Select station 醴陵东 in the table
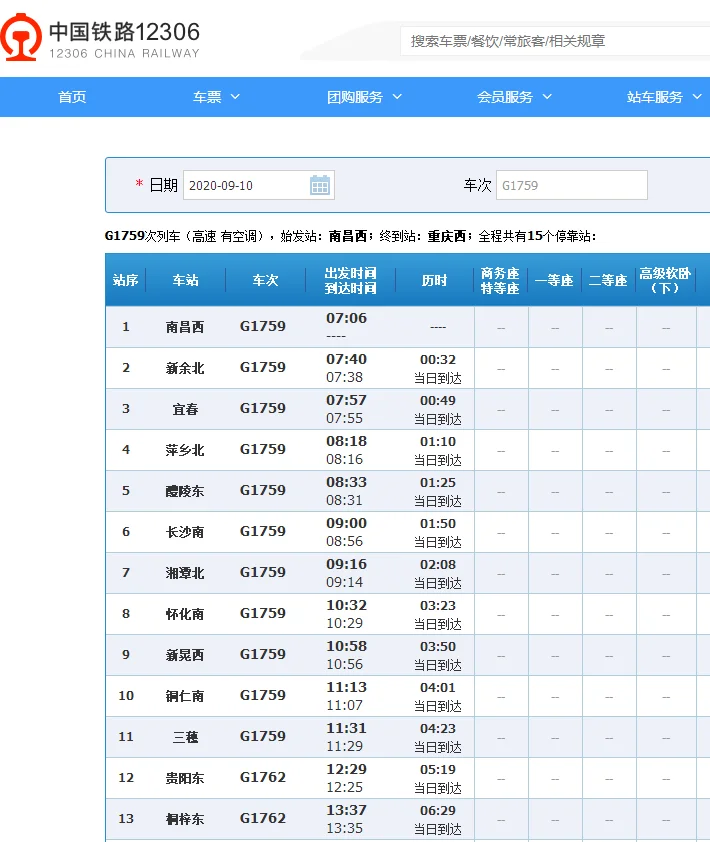Viewport: 710px width, 842px height. [185, 491]
